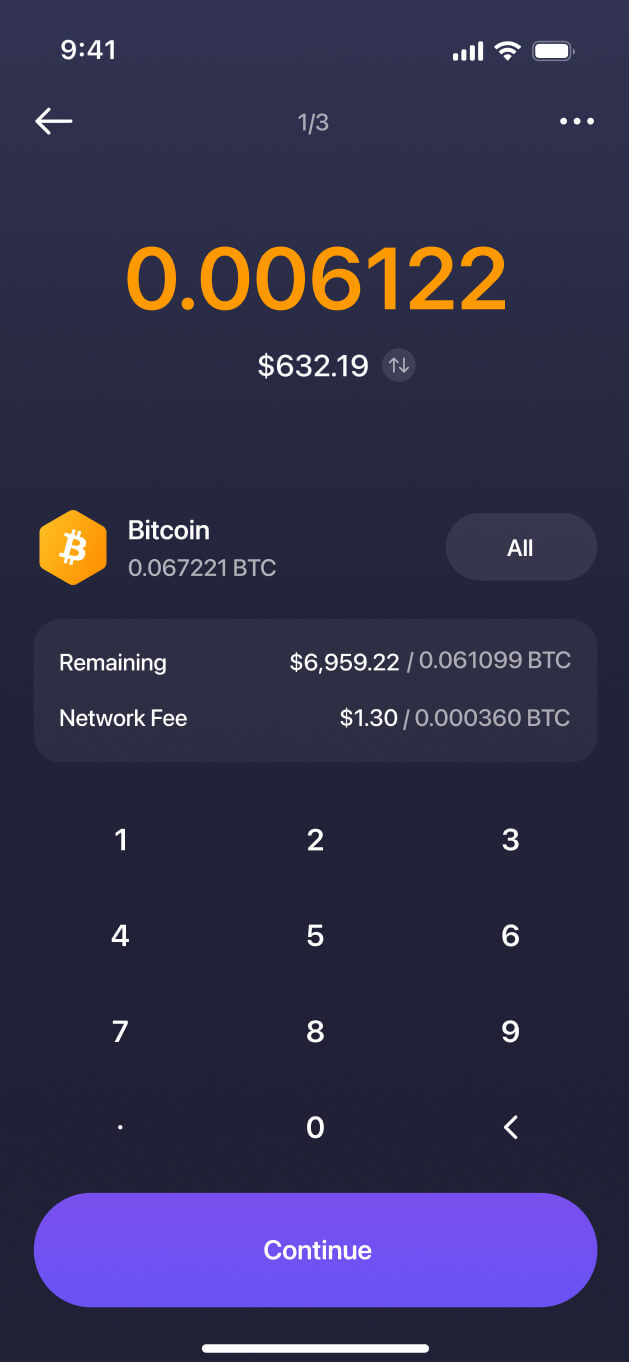Screen dimensions: 629x1362
Task: Toggle currency swap arrows next to $632.19
Action: (399, 366)
